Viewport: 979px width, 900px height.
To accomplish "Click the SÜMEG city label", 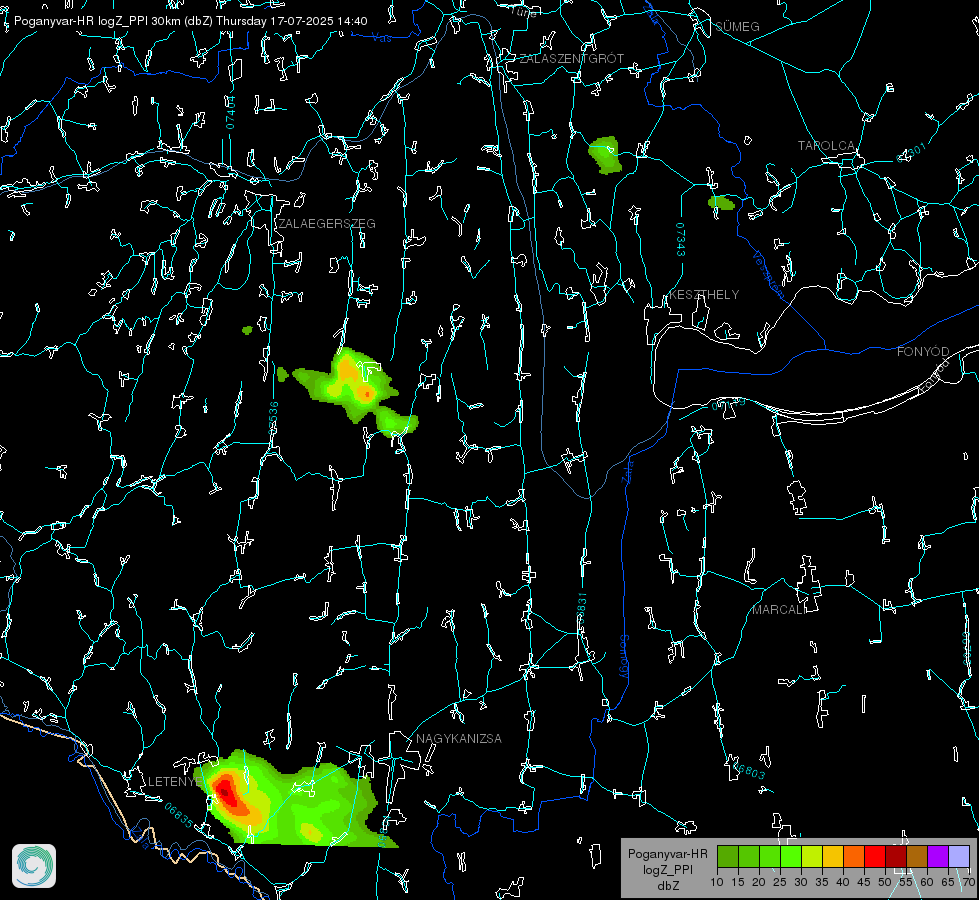I will click(x=737, y=27).
